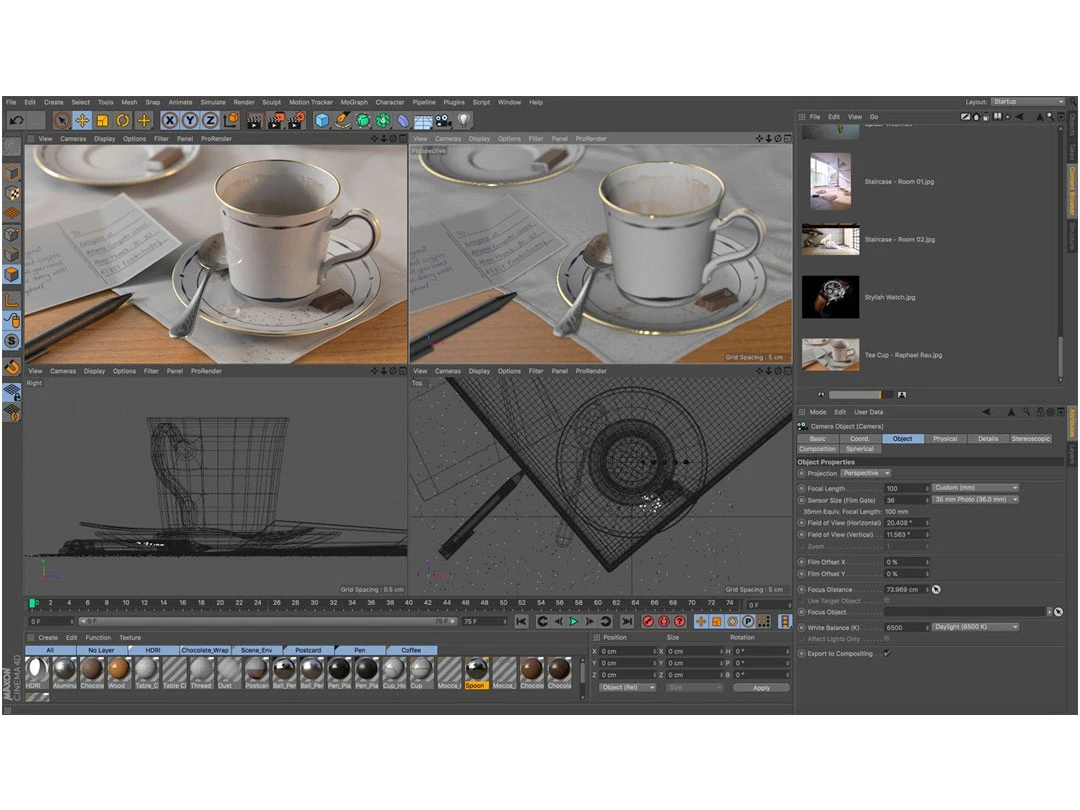
Task: Toggle Export to Compositing checkbox
Action: (x=887, y=653)
